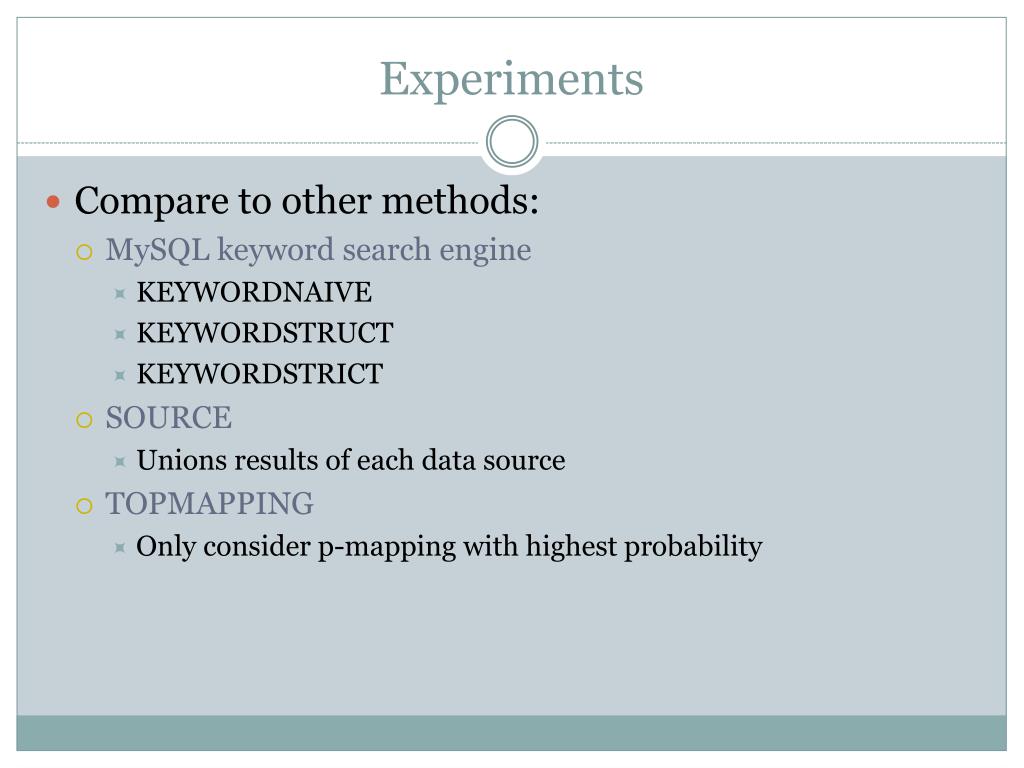This screenshot has height=768, width=1024.
Task: Click the yellow ring bullet beside TOPMAPPING
Action: pyautogui.click(x=84, y=506)
